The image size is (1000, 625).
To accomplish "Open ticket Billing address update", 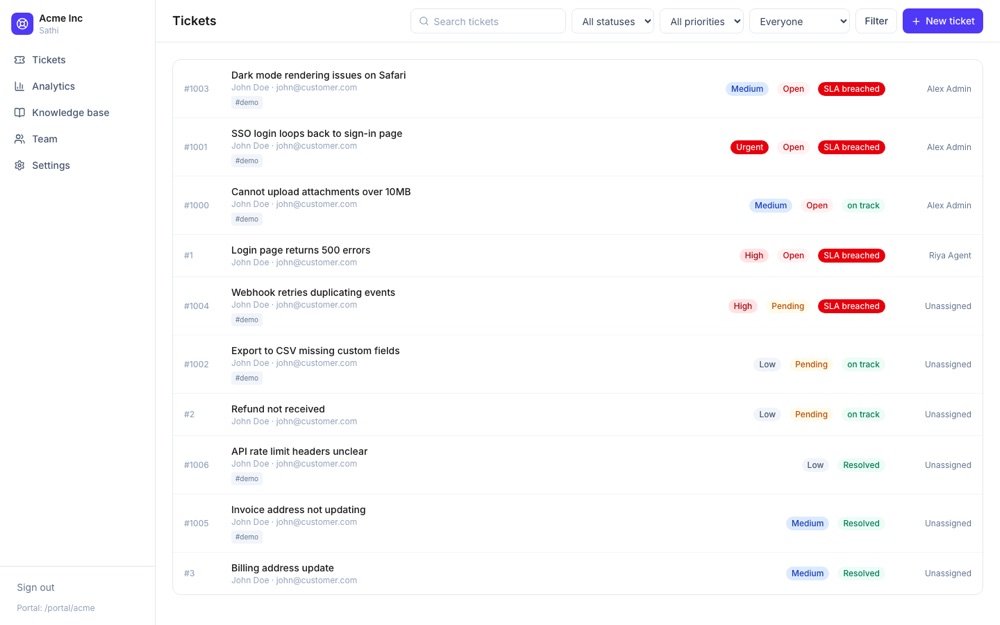I will 283,568.
